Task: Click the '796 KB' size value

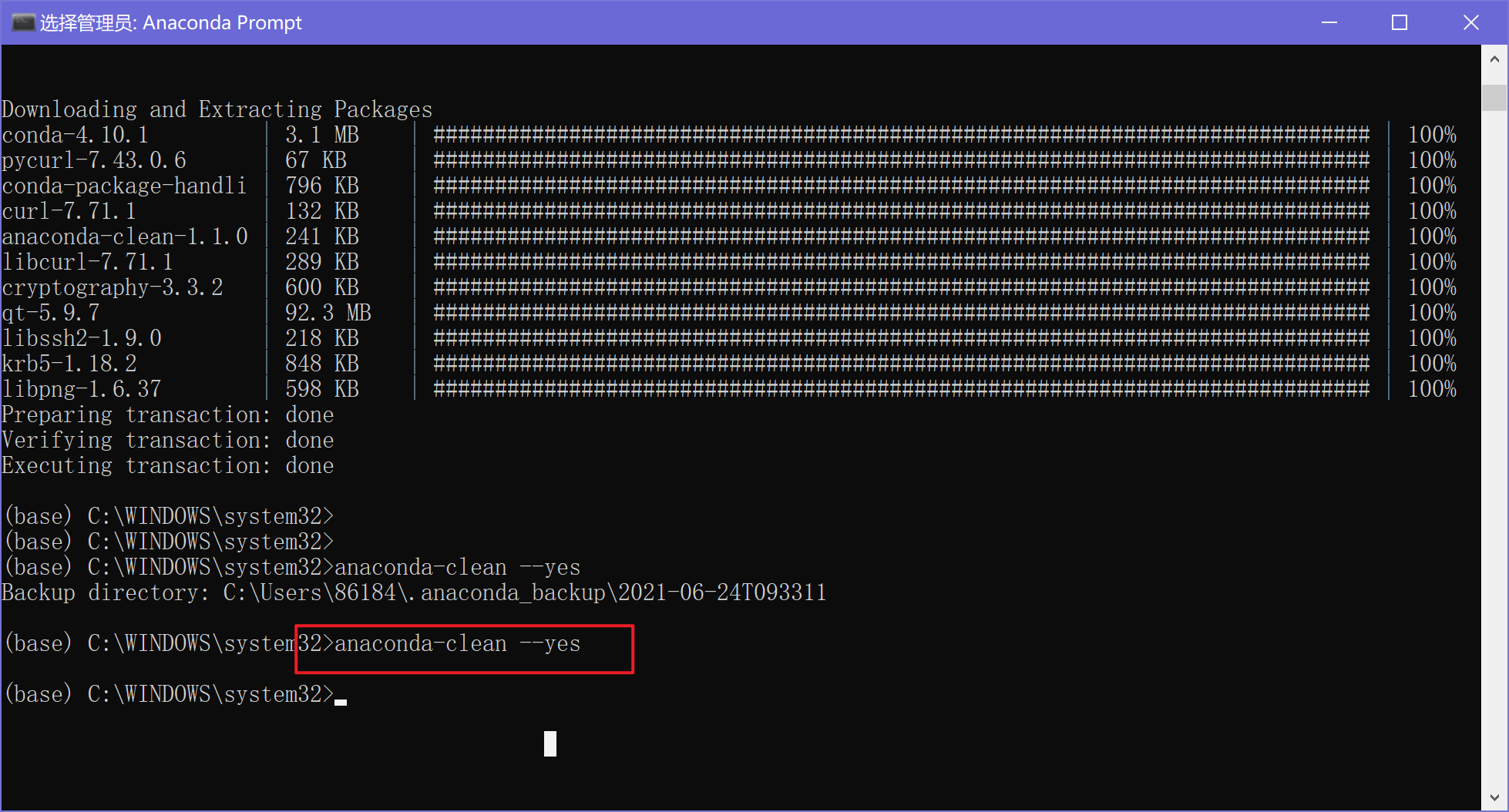Action: pos(322,186)
